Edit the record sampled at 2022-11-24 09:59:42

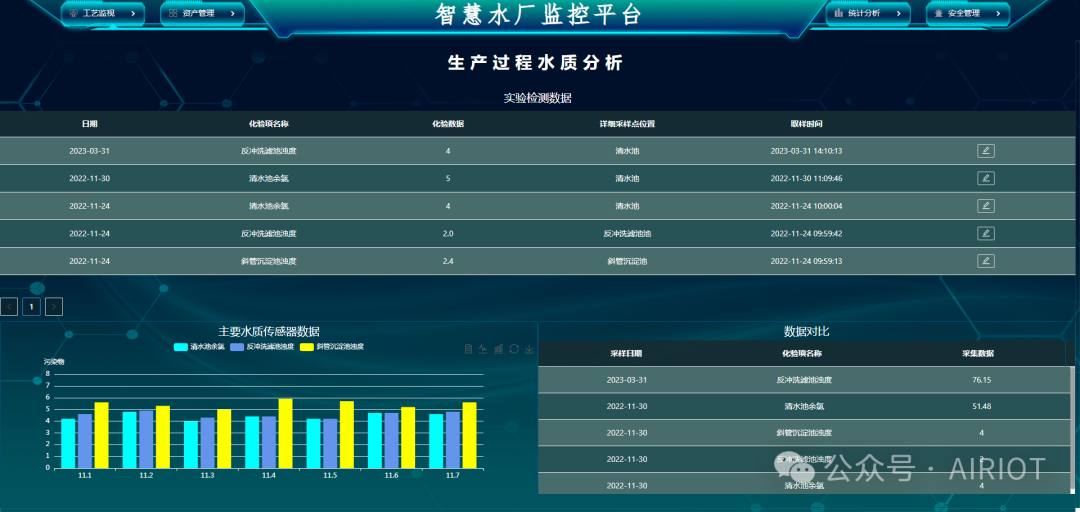pyautogui.click(x=985, y=234)
